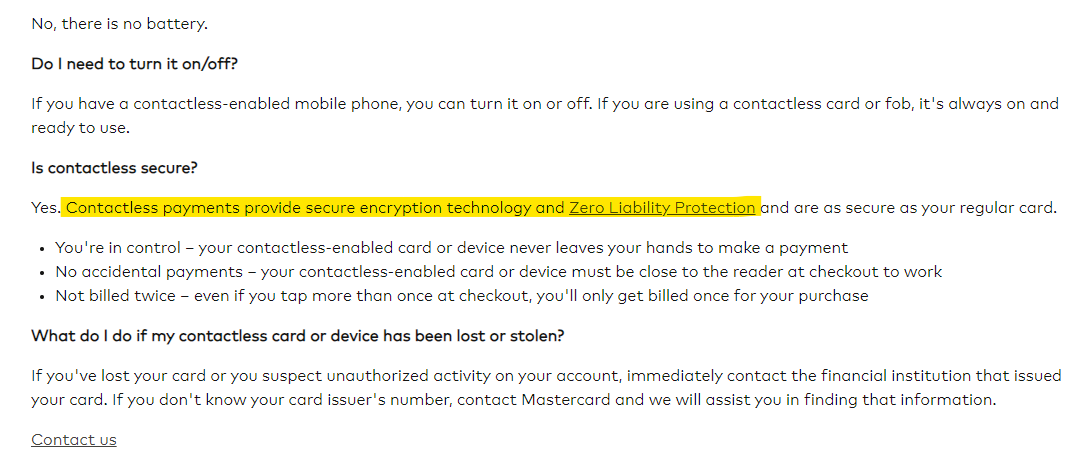Select the "No accidental payments" bullet point
Viewport: 1091px width, 462px height.
click(498, 272)
